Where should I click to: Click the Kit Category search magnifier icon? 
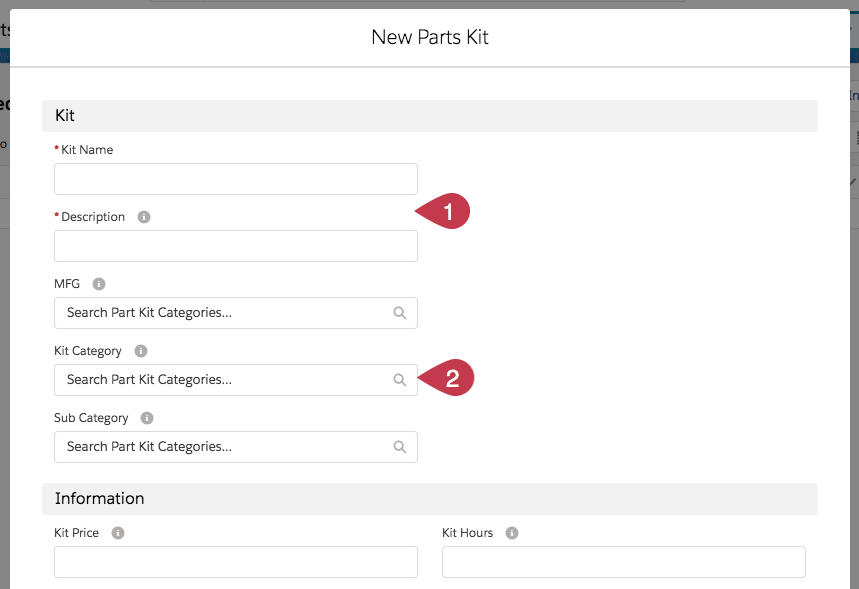[400, 380]
